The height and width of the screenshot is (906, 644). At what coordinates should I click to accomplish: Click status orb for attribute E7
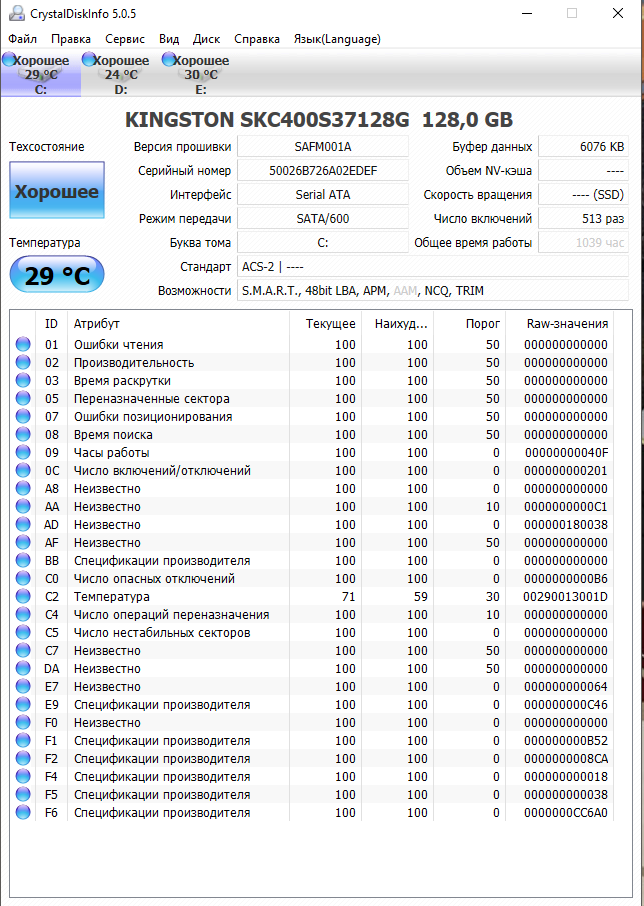click(23, 686)
